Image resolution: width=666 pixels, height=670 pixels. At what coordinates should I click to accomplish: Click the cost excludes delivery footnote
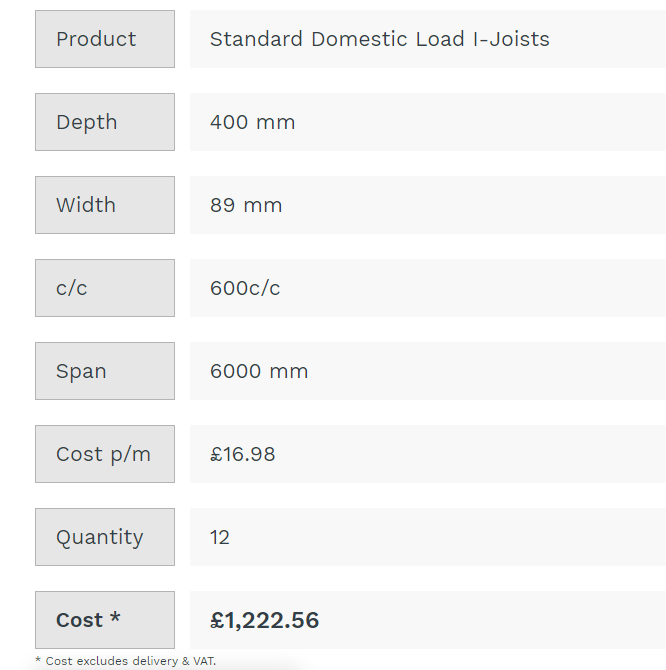pos(125,661)
